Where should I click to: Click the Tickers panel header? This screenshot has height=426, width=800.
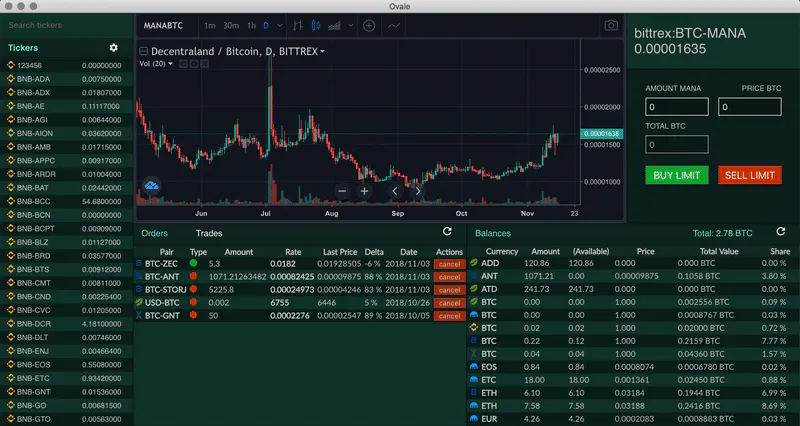(x=23, y=47)
